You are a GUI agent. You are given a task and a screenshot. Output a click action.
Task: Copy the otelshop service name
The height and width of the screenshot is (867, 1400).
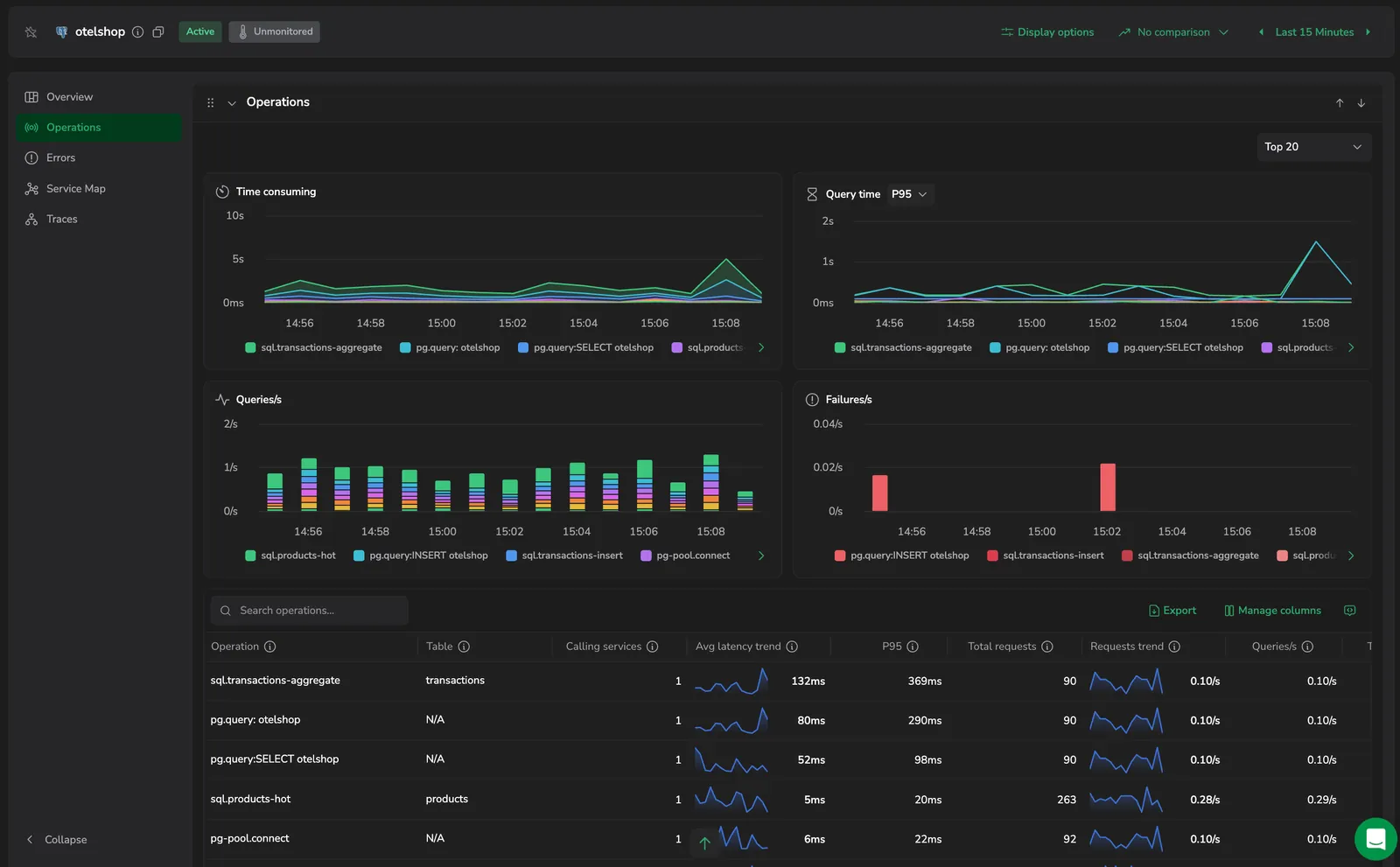point(158,32)
